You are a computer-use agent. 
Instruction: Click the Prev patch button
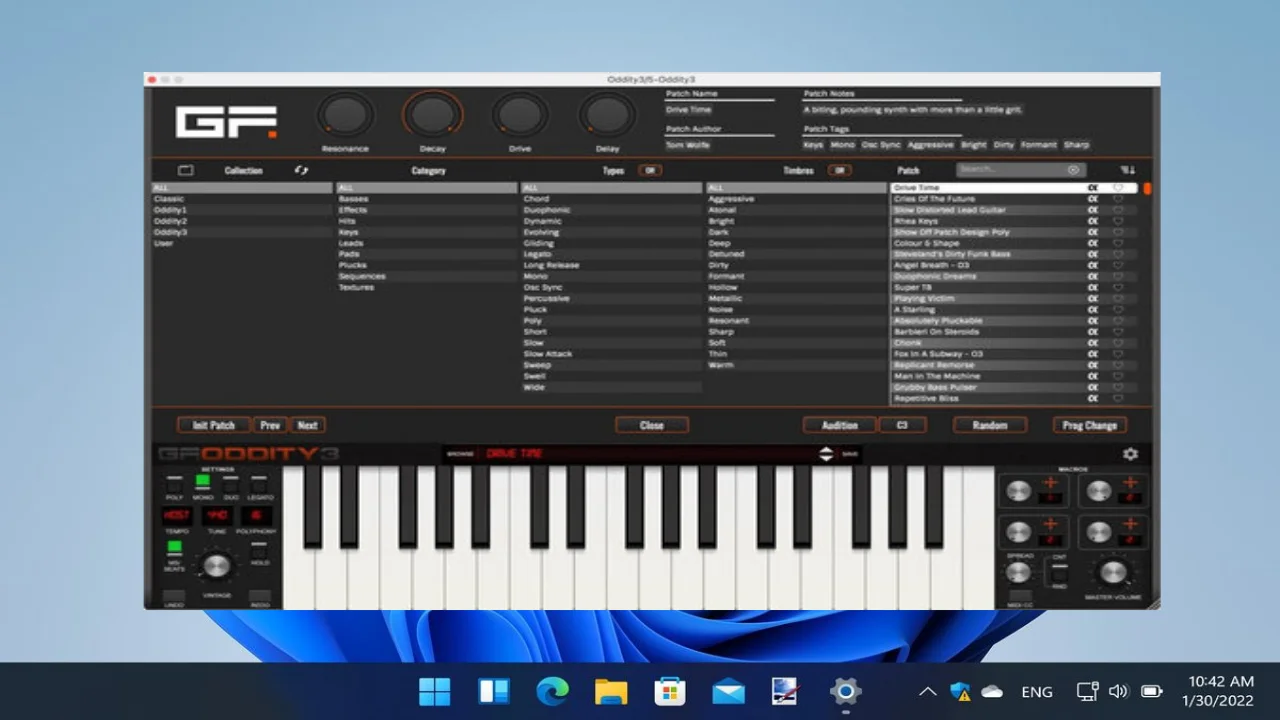point(270,425)
